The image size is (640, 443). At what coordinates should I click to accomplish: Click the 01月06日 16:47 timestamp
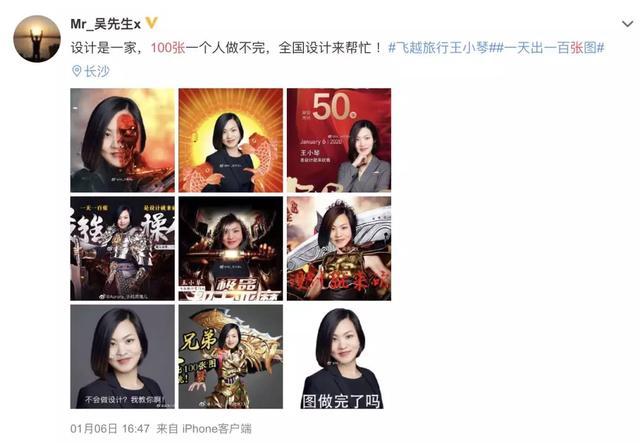click(x=110, y=429)
